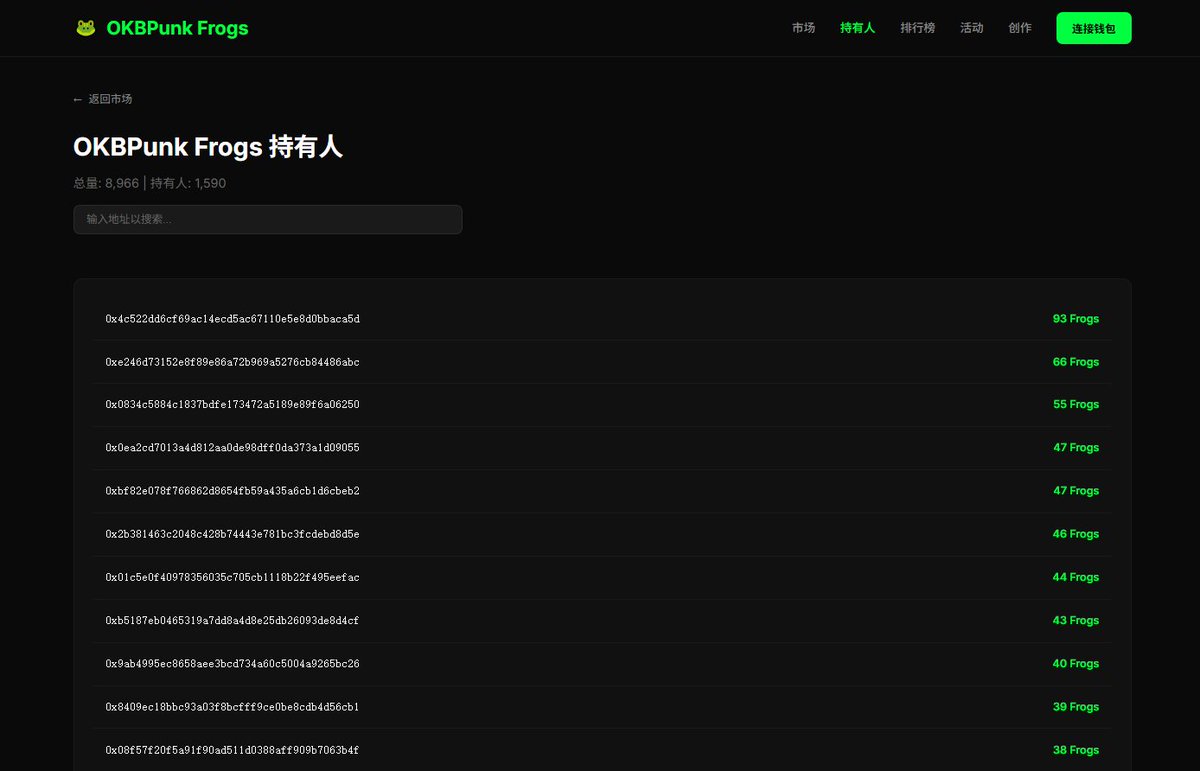Click the 连接钱包 button
1200x771 pixels.
click(1093, 28)
